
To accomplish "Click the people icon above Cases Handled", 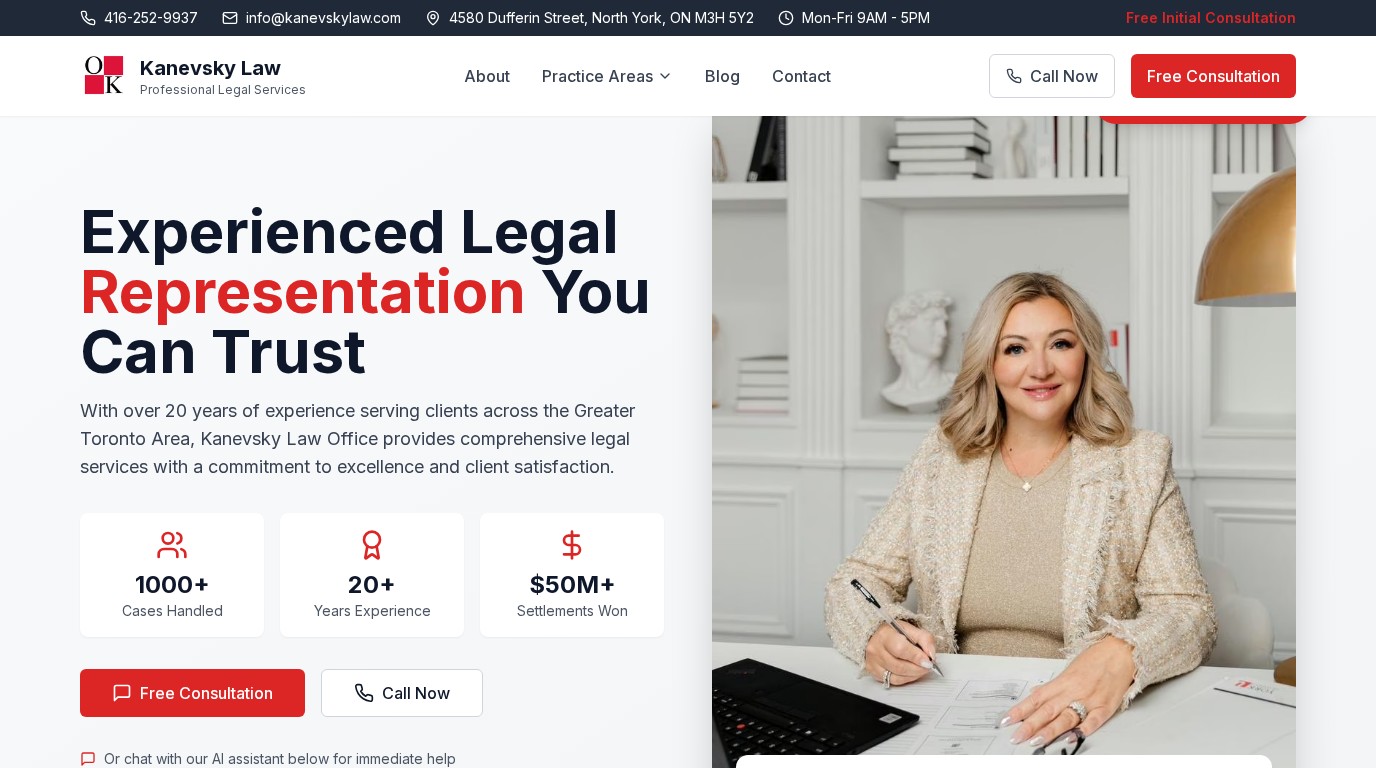I will tap(172, 545).
